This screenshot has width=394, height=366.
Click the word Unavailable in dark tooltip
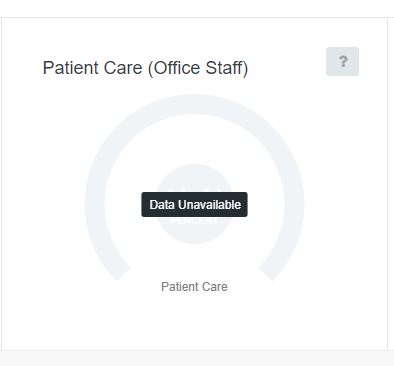click(209, 205)
